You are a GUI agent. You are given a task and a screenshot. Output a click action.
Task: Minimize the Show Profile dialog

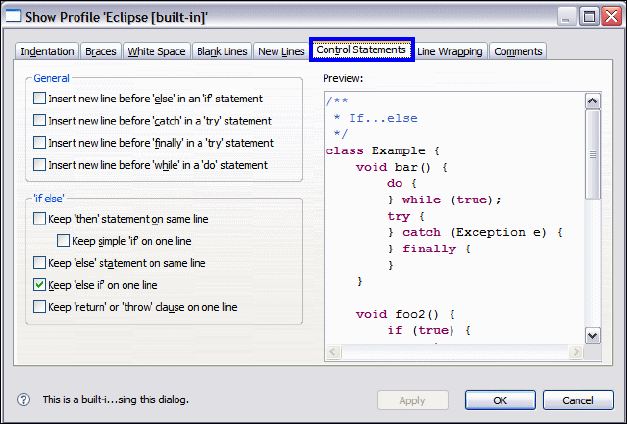565,17
